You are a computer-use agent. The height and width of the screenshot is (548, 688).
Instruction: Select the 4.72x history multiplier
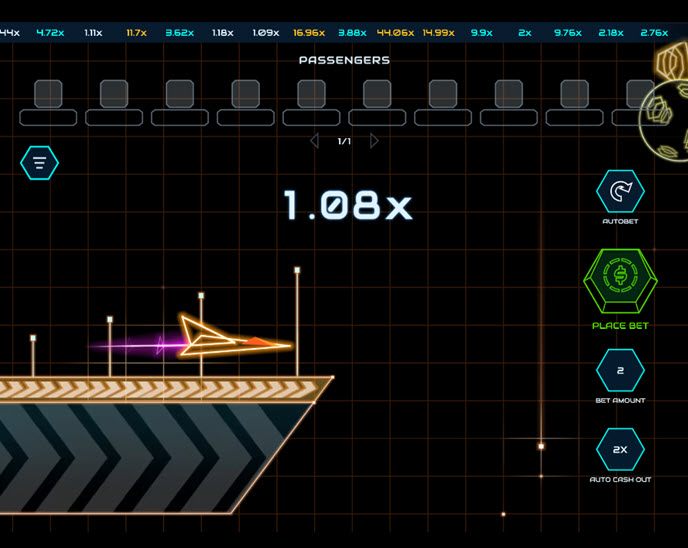[x=50, y=33]
